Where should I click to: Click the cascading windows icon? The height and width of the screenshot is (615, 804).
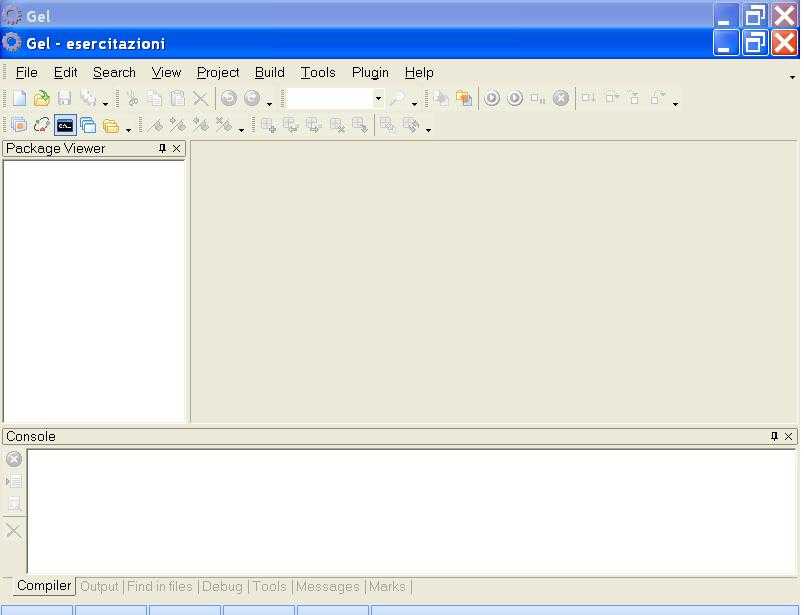(x=88, y=125)
